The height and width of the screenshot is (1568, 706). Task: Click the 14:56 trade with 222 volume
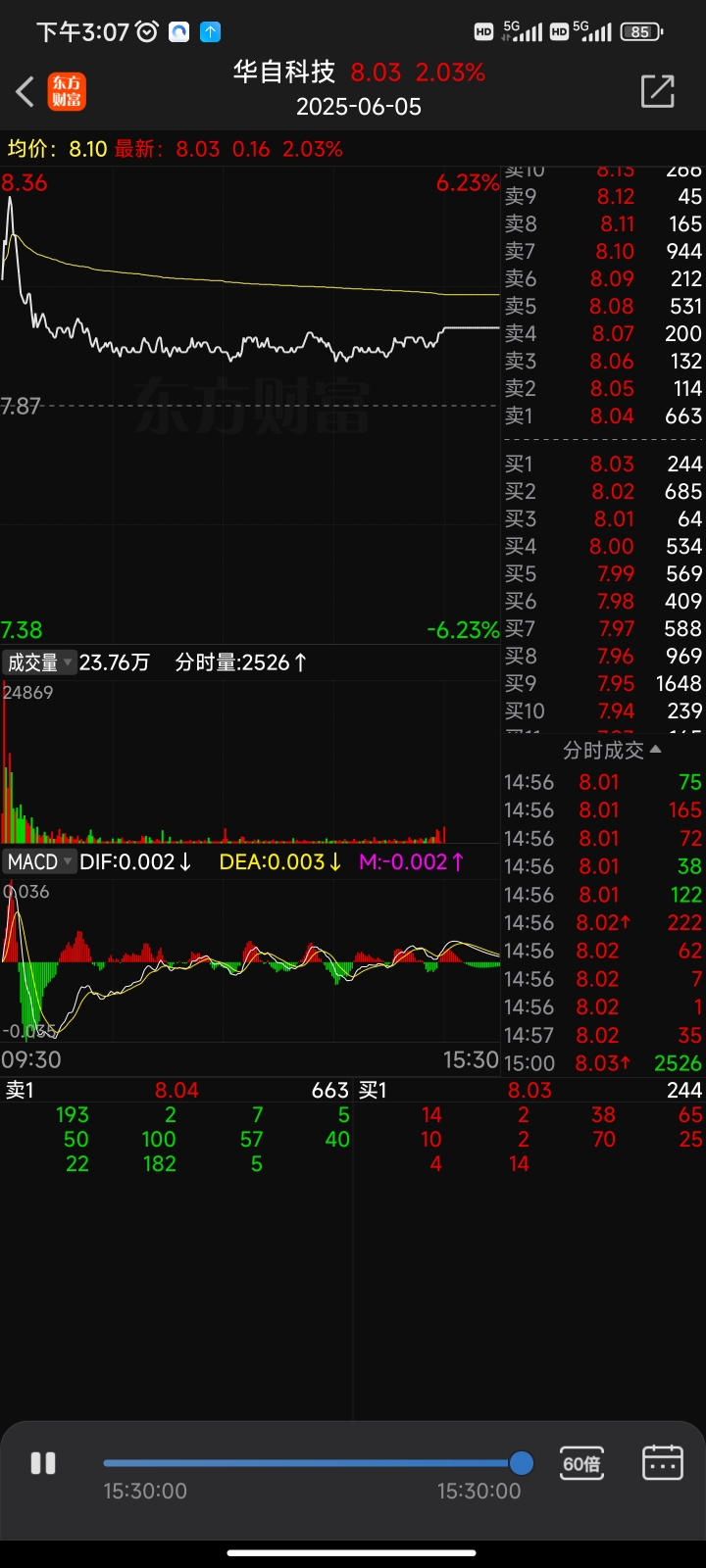[x=603, y=922]
